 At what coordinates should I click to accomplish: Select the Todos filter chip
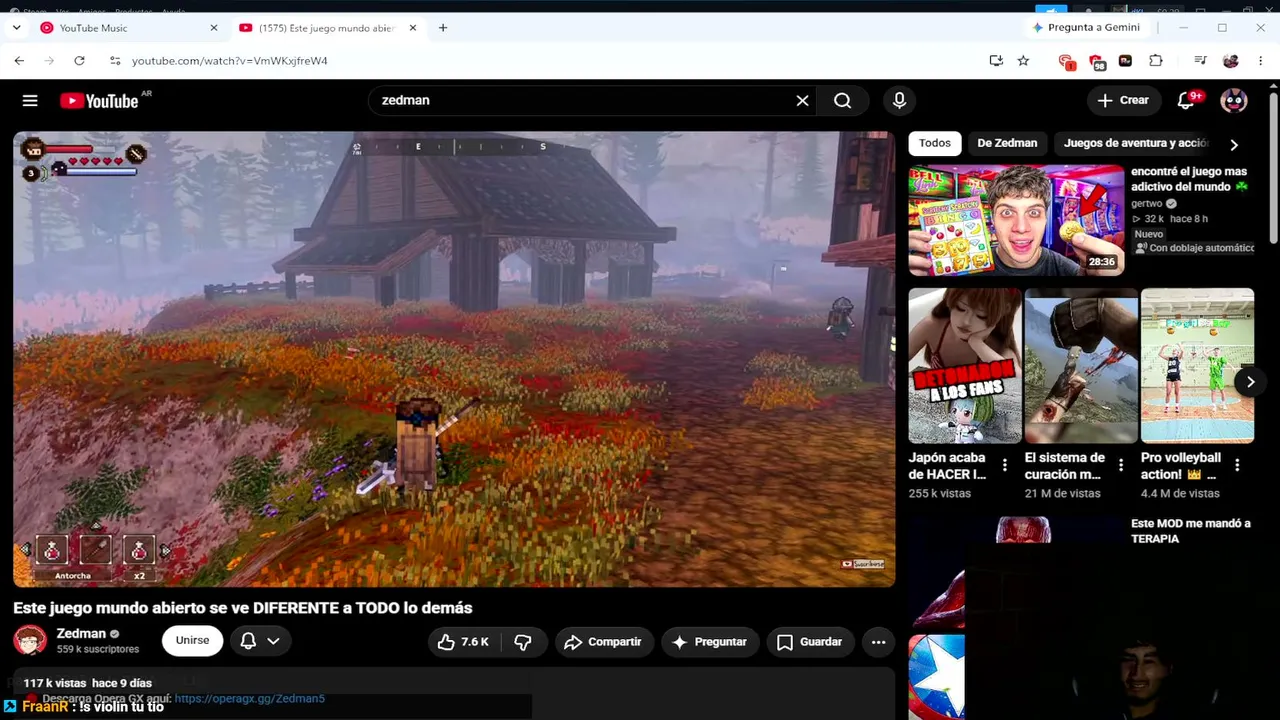935,143
